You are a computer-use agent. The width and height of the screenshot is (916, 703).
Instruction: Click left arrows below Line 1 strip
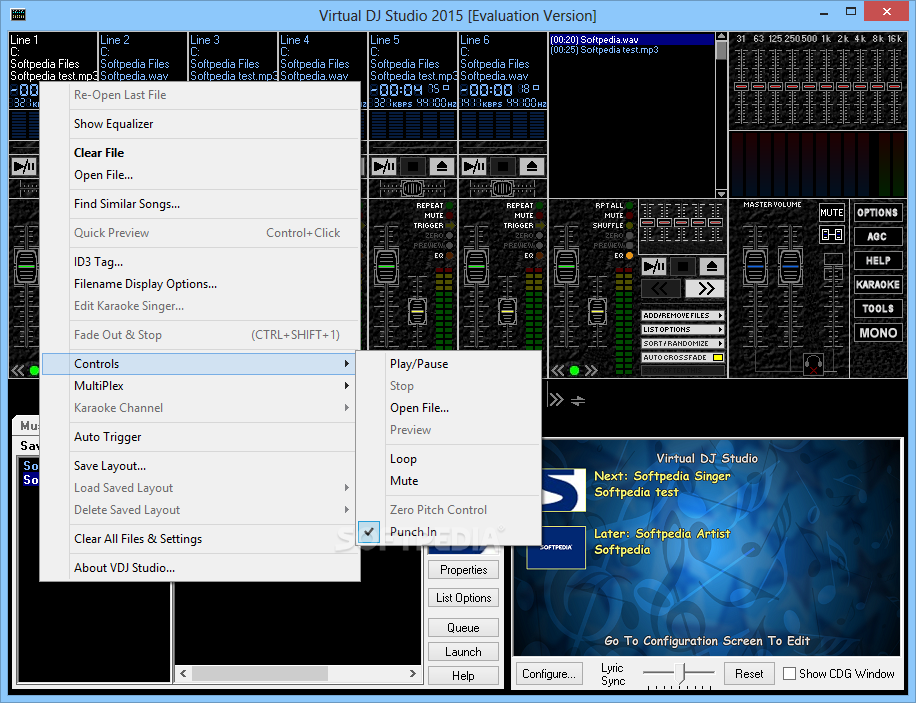(x=18, y=370)
